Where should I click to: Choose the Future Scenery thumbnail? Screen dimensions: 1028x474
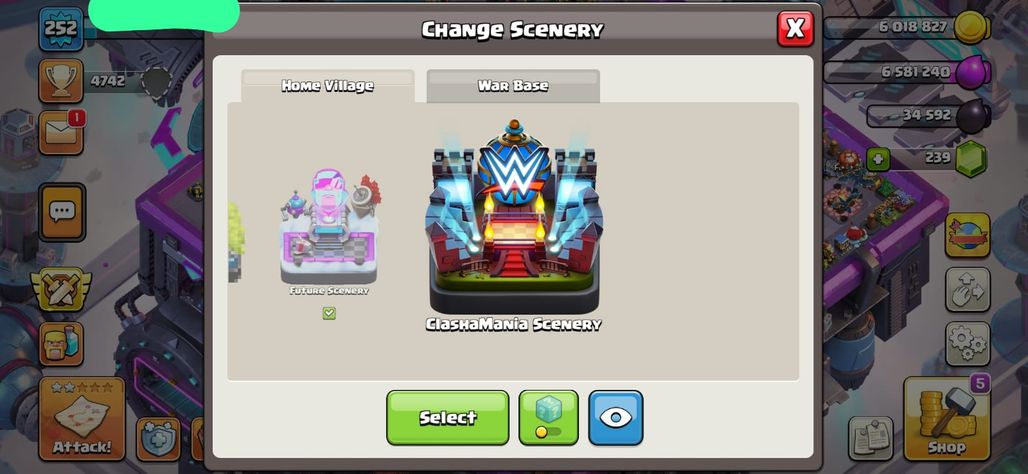[329, 233]
